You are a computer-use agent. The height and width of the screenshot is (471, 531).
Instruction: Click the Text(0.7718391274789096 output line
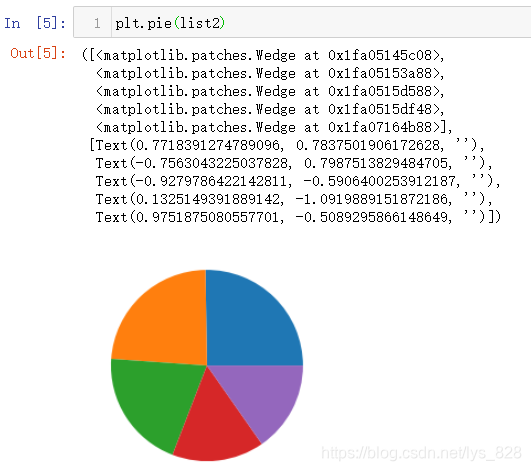[287, 145]
